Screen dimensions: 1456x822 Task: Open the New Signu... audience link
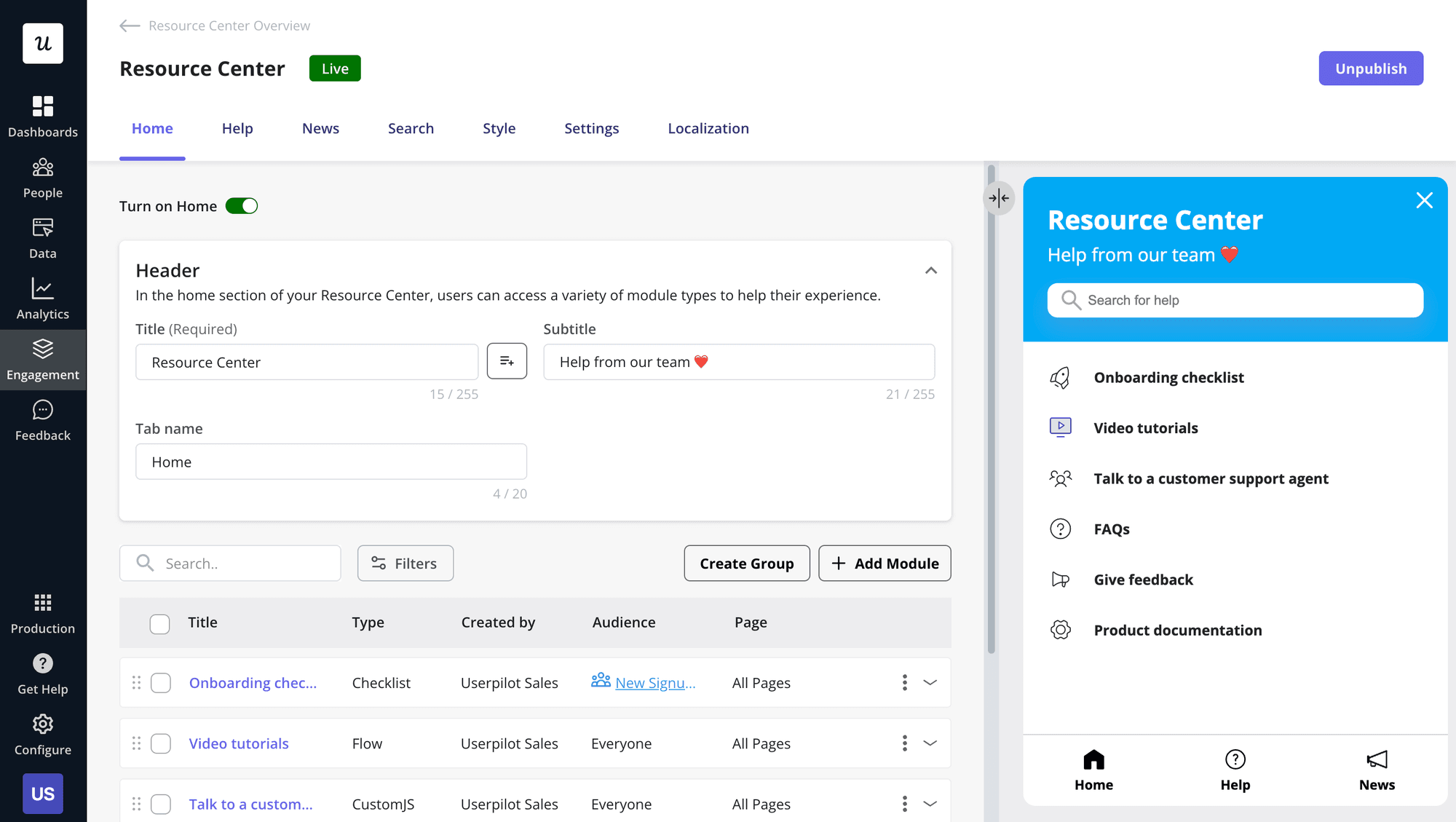click(654, 682)
